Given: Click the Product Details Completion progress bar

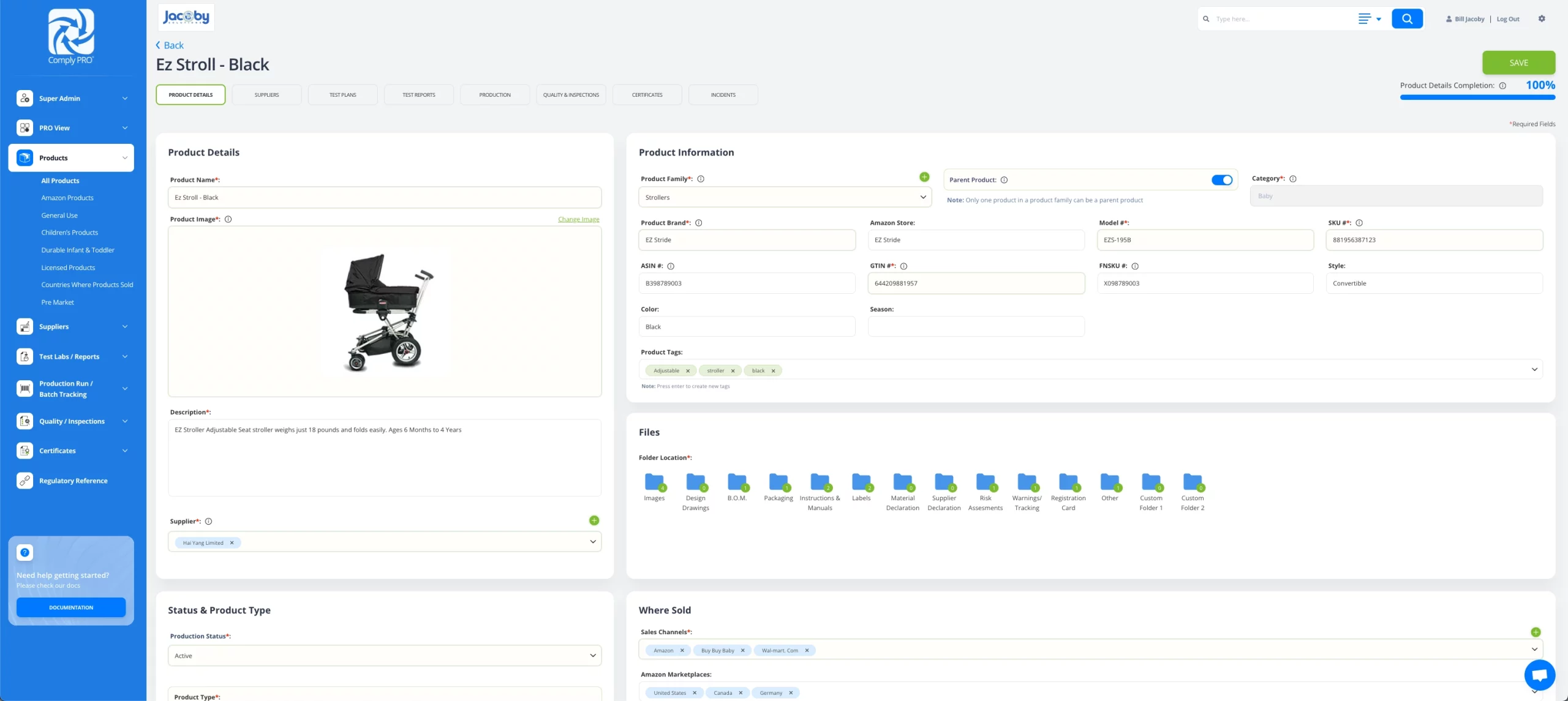Looking at the screenshot, I should pos(1477,97).
